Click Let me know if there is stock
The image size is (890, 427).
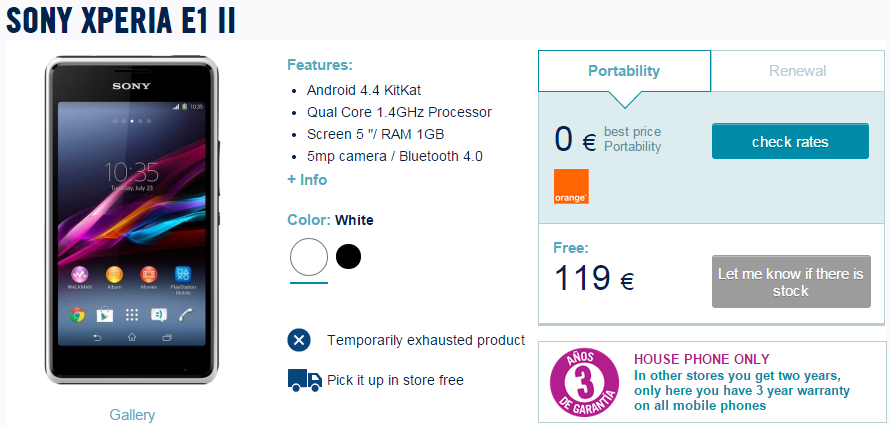[791, 282]
